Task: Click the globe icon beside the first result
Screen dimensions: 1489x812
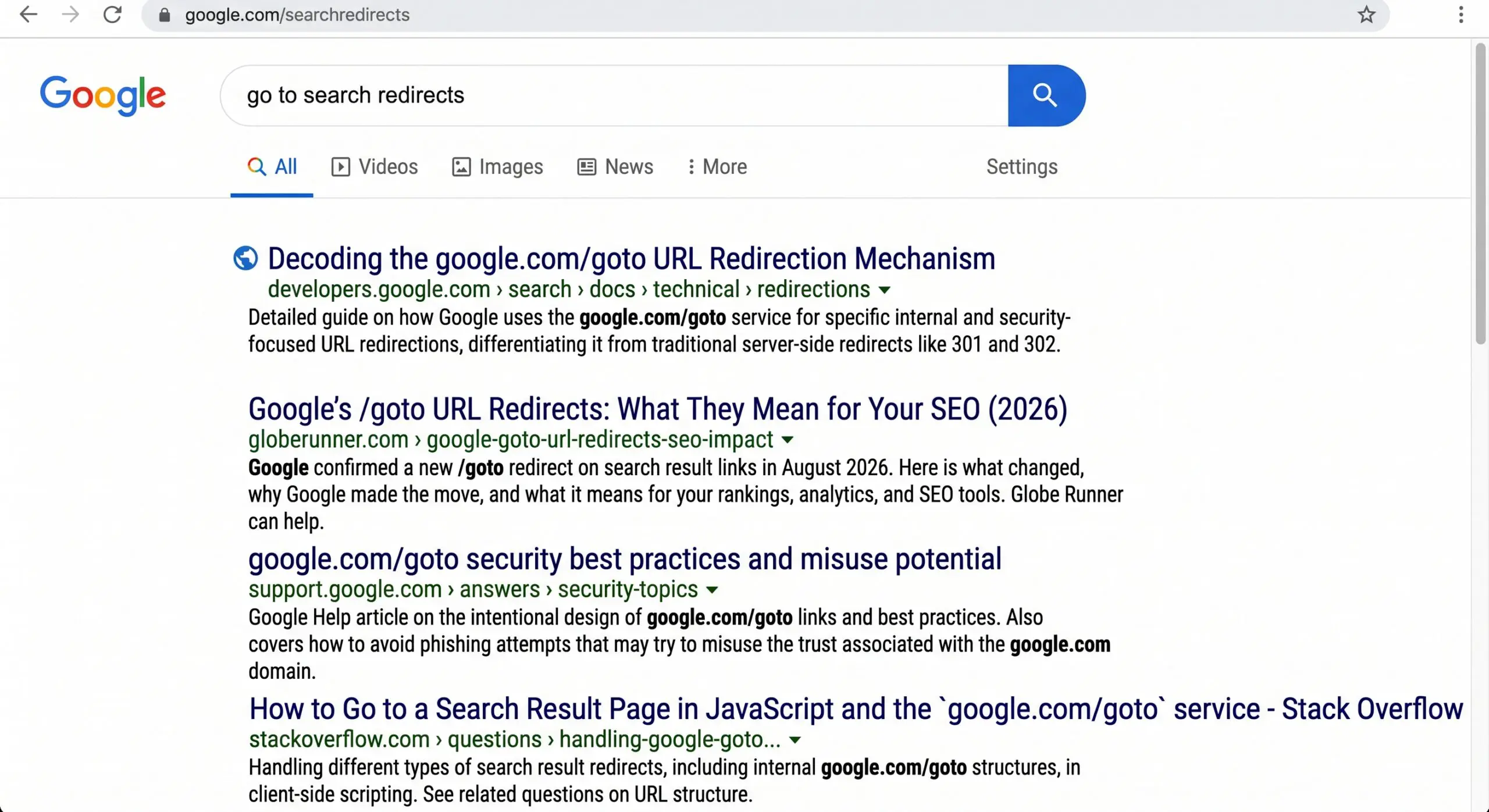Action: [245, 258]
